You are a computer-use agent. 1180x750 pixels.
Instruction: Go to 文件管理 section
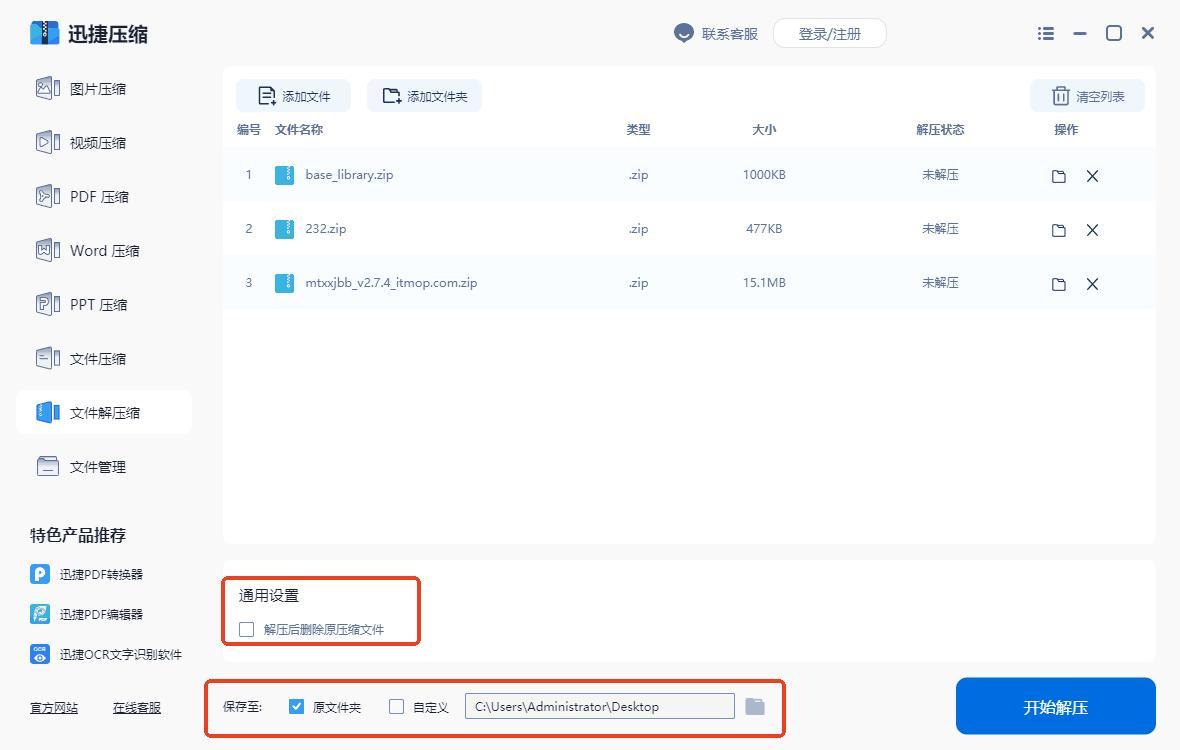coord(97,467)
